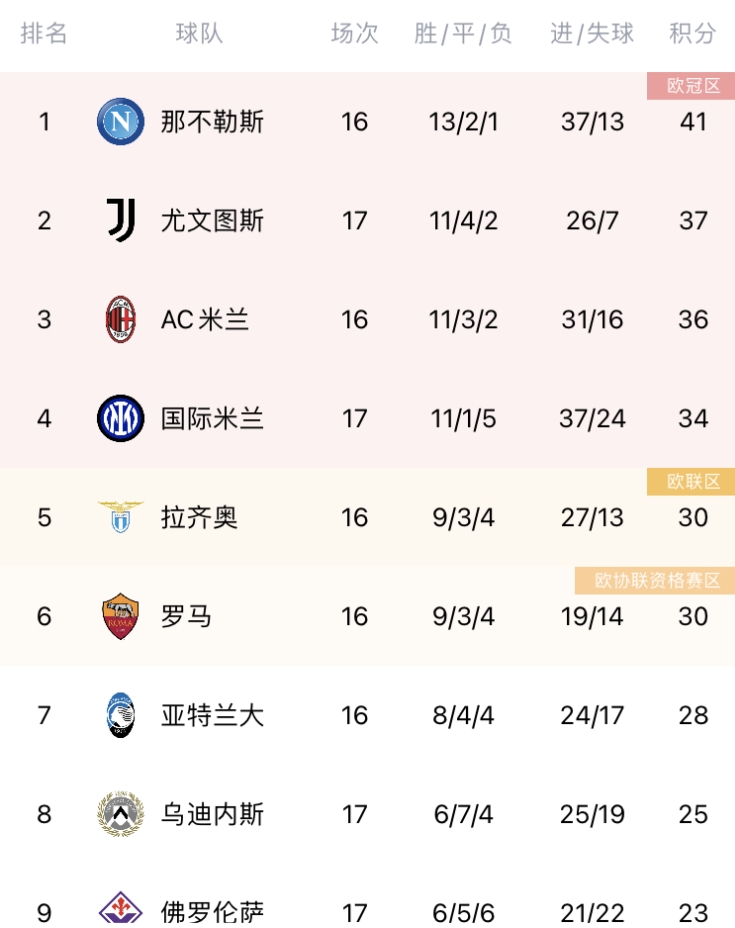Viewport: 735px width, 928px height.
Task: Tap the 欧协联资格赛区 label
Action: pos(655,580)
